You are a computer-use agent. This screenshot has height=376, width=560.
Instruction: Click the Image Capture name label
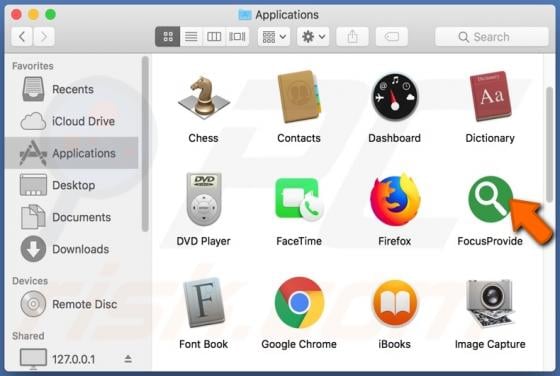[490, 344]
